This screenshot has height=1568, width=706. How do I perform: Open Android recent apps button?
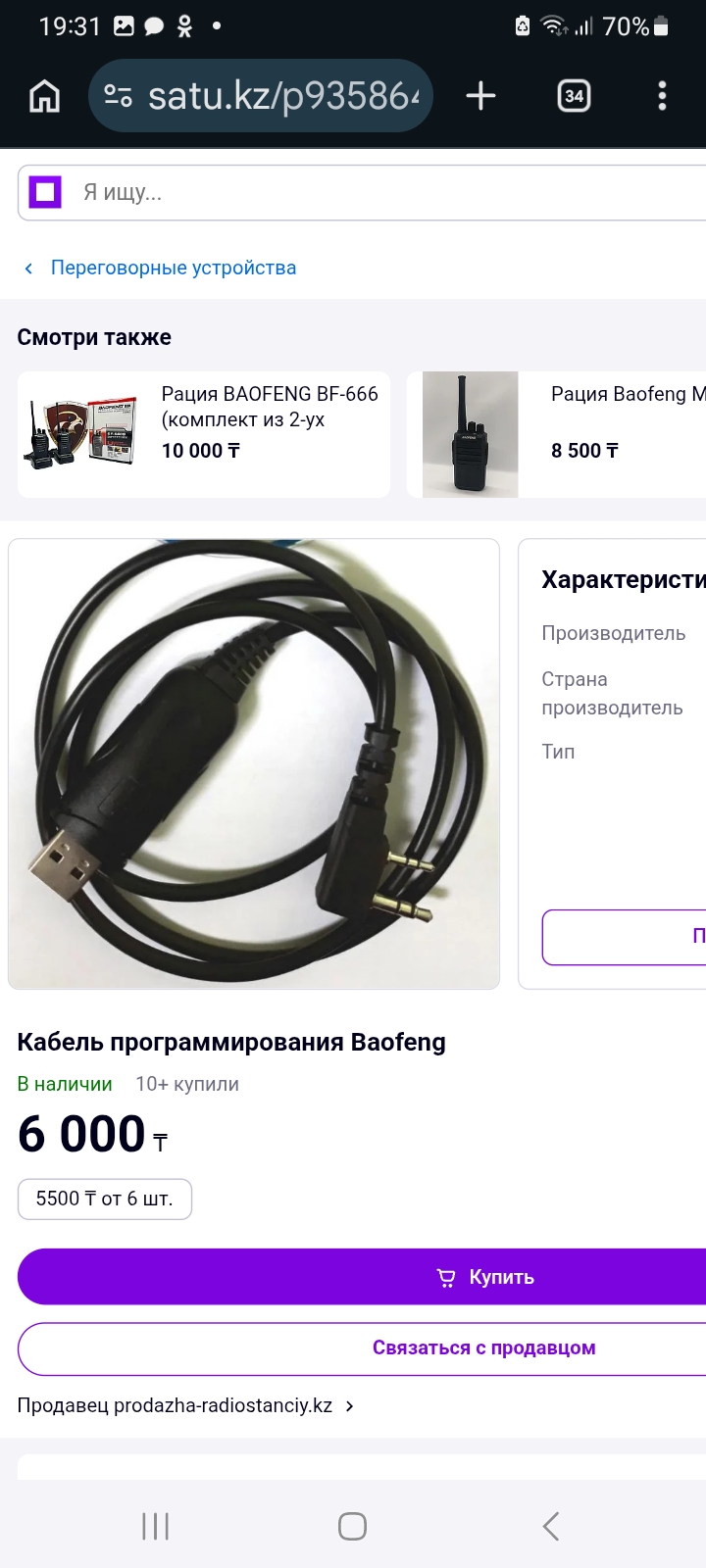pyautogui.click(x=156, y=1526)
